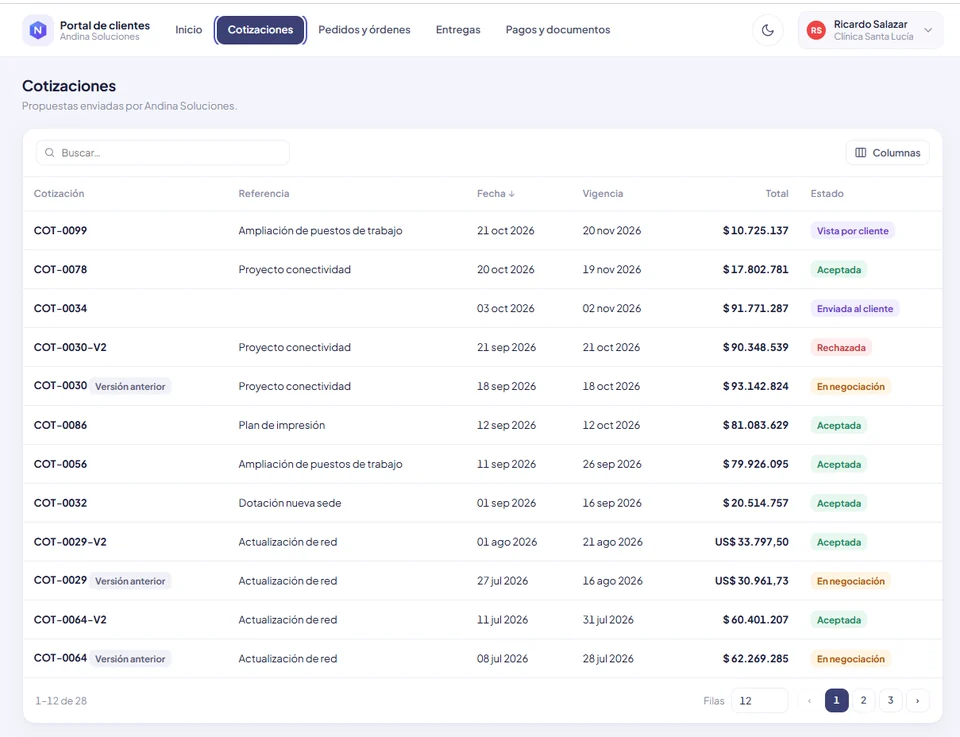The image size is (960, 737).
Task: Sort by the Referencia column header
Action: click(264, 193)
